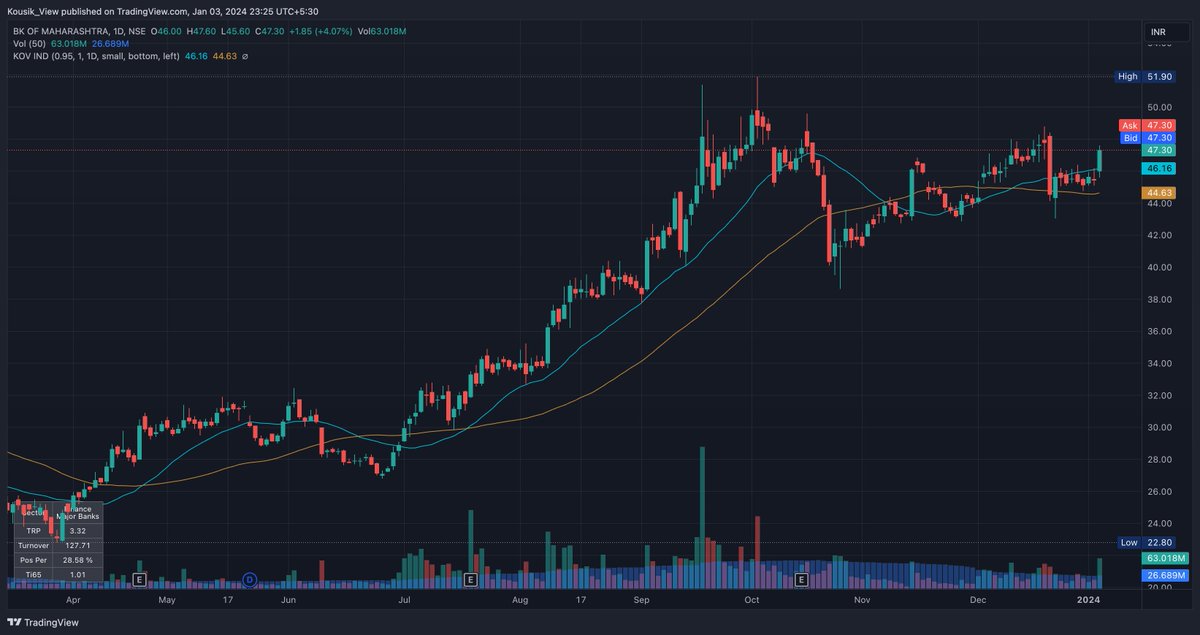Image resolution: width=1200 pixels, height=635 pixels.
Task: Select the KOV IND indicator legend
Action: (x=97, y=56)
